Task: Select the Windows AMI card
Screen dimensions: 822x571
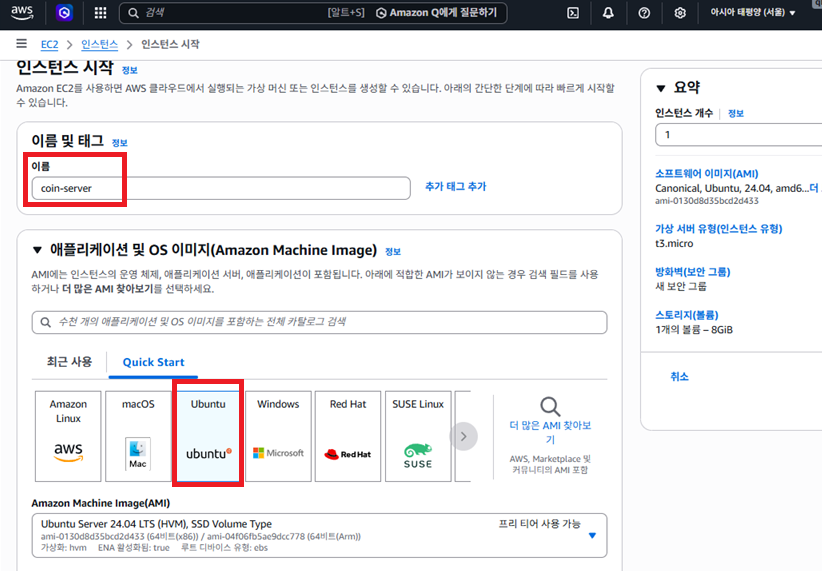Action: pos(278,436)
